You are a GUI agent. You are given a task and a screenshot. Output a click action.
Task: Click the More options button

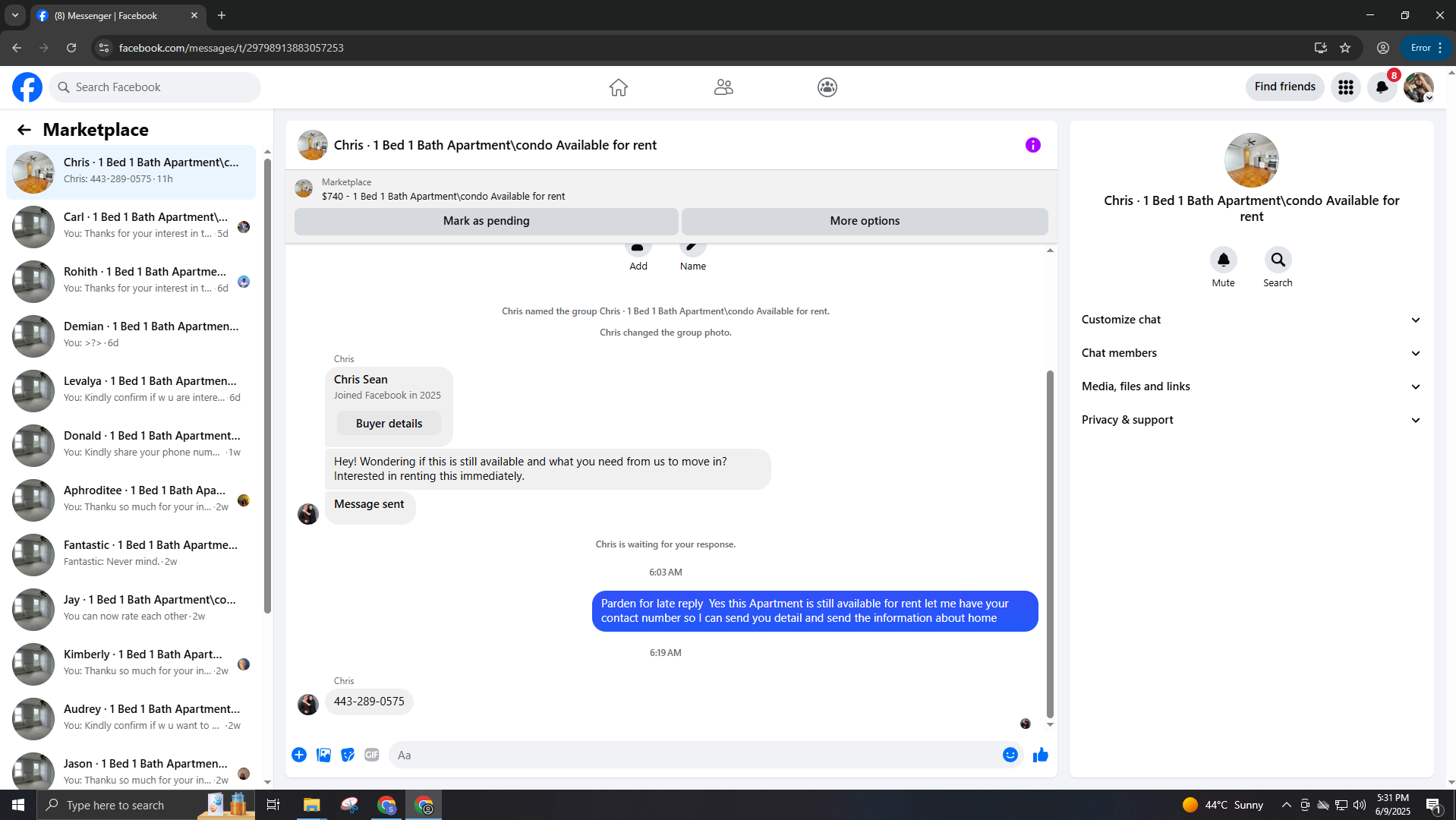click(865, 221)
